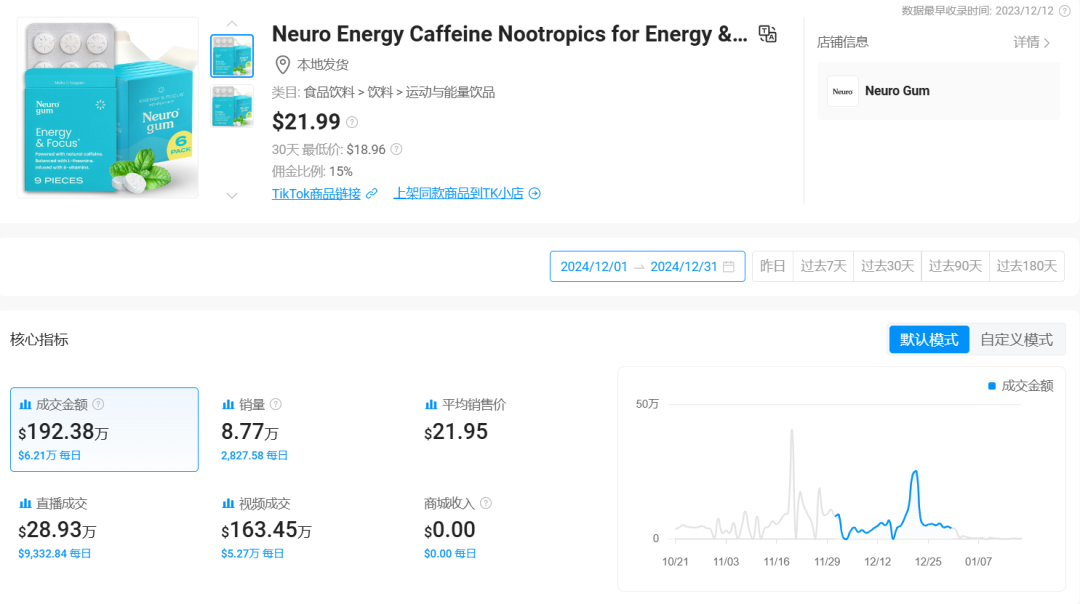Screen dimensions: 1080x604
Task: Click the translate icon beside product title
Action: coord(767,35)
